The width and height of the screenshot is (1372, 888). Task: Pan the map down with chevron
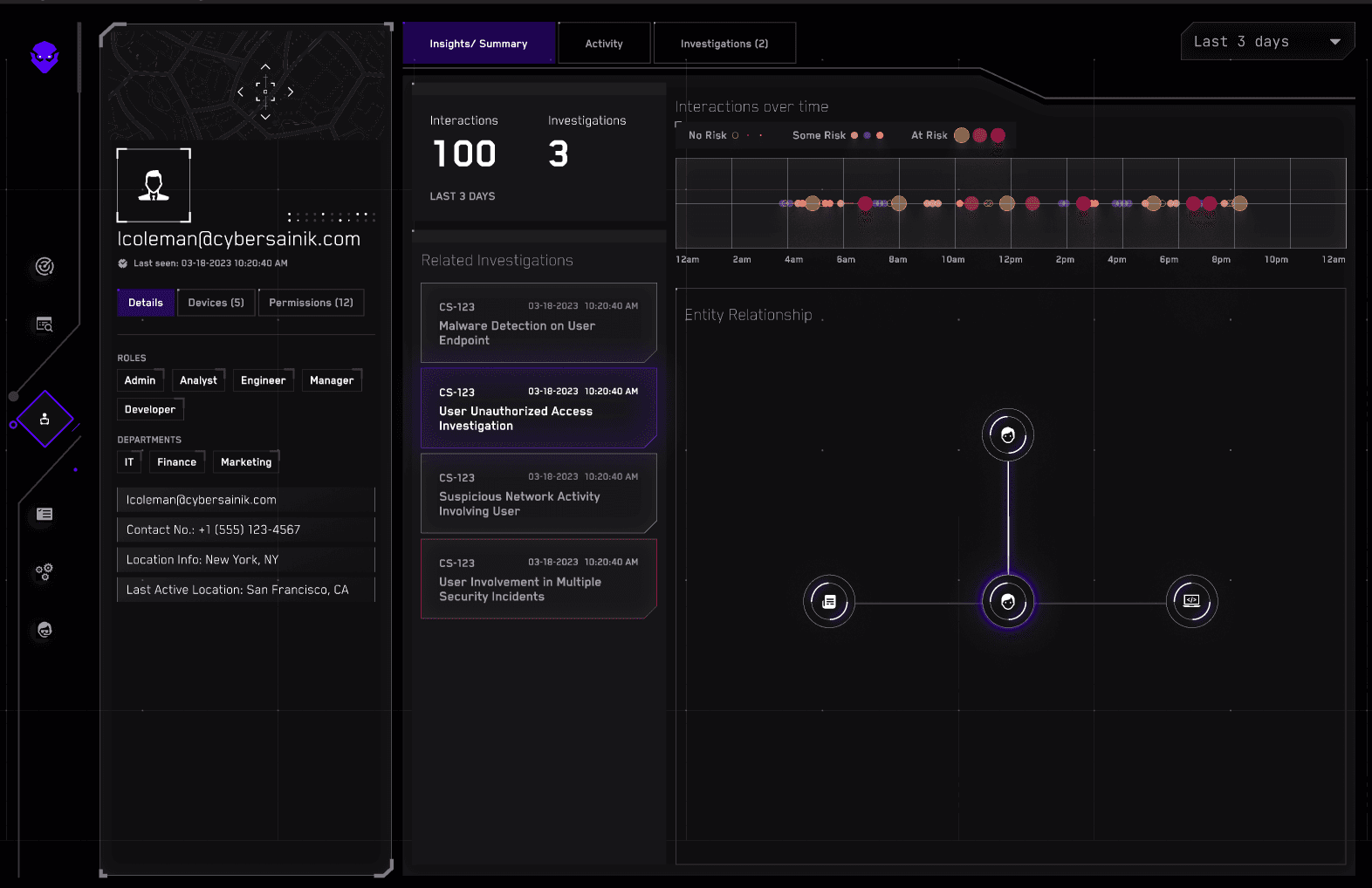pos(265,116)
